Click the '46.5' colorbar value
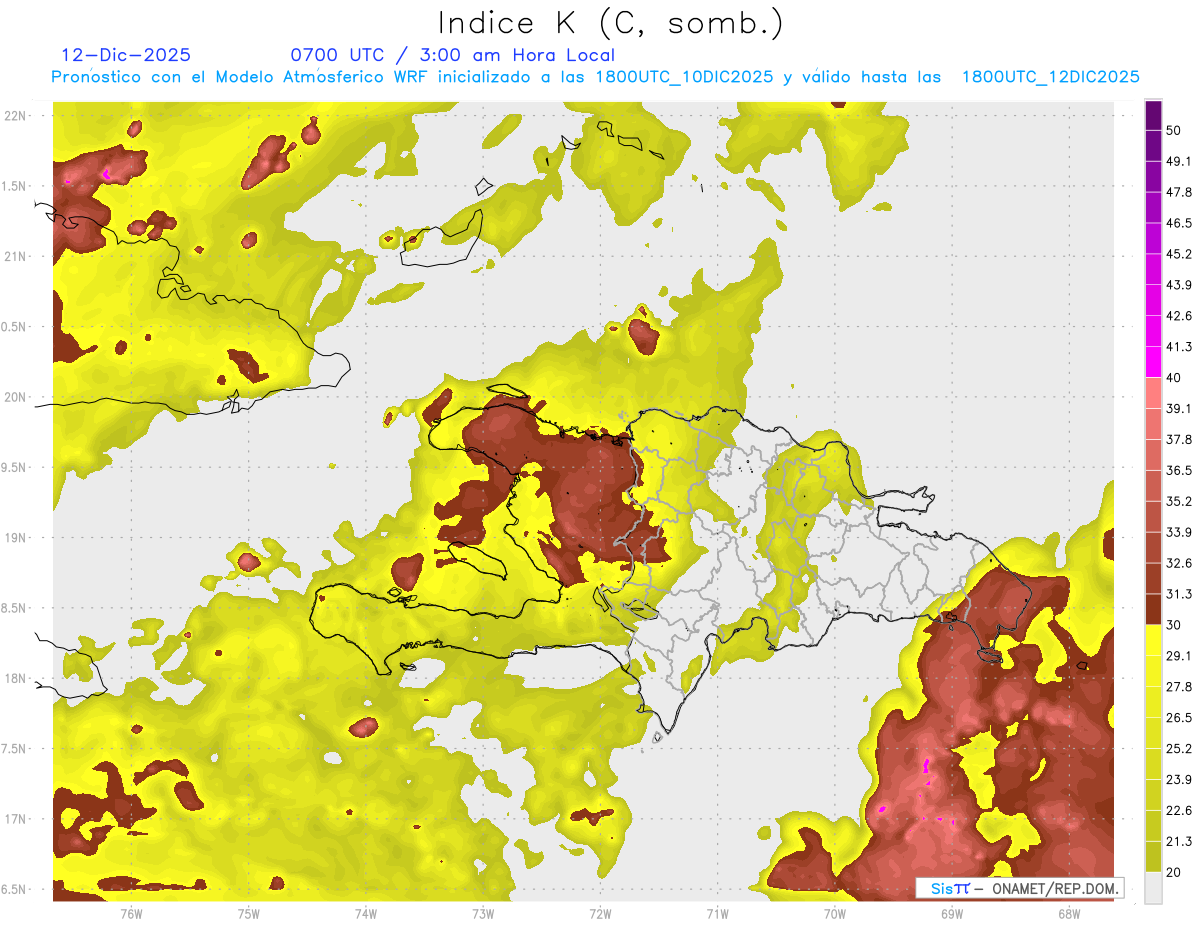This screenshot has height=927, width=1200. (1179, 223)
